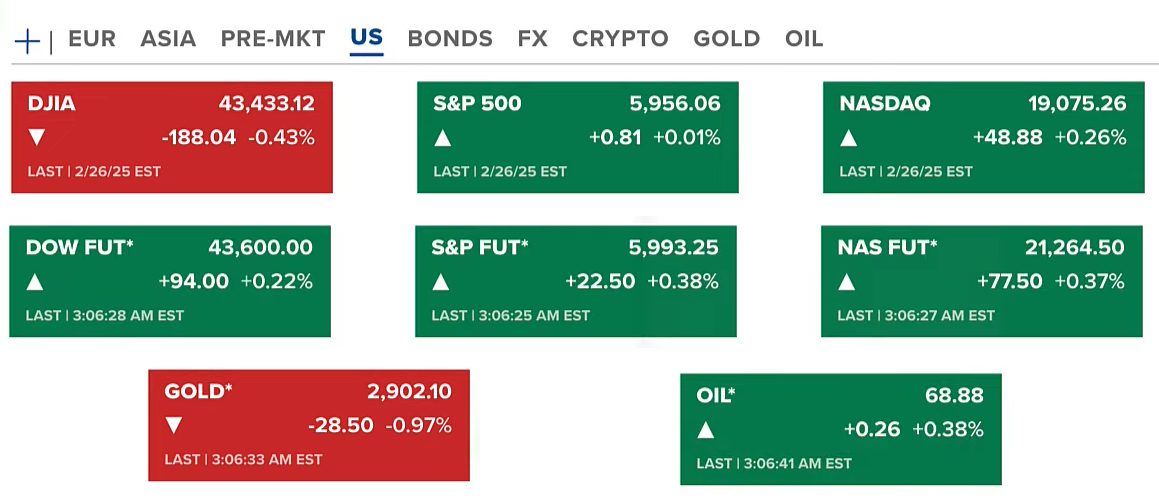Show the BONDS tab
The image size is (1159, 501).
tap(450, 39)
